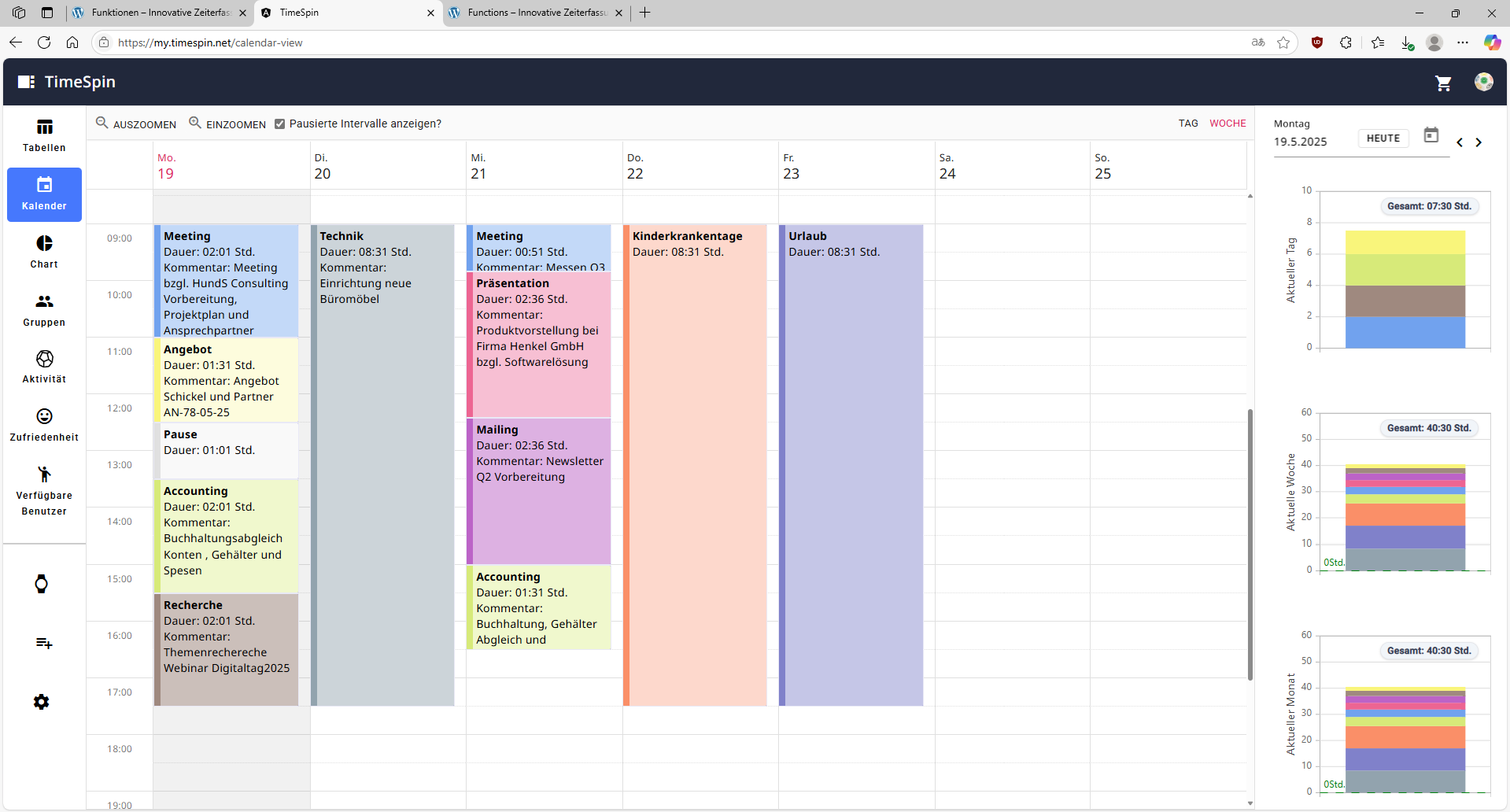Open the Zufriedenheit smiley item
The image size is (1510, 812).
[x=44, y=425]
